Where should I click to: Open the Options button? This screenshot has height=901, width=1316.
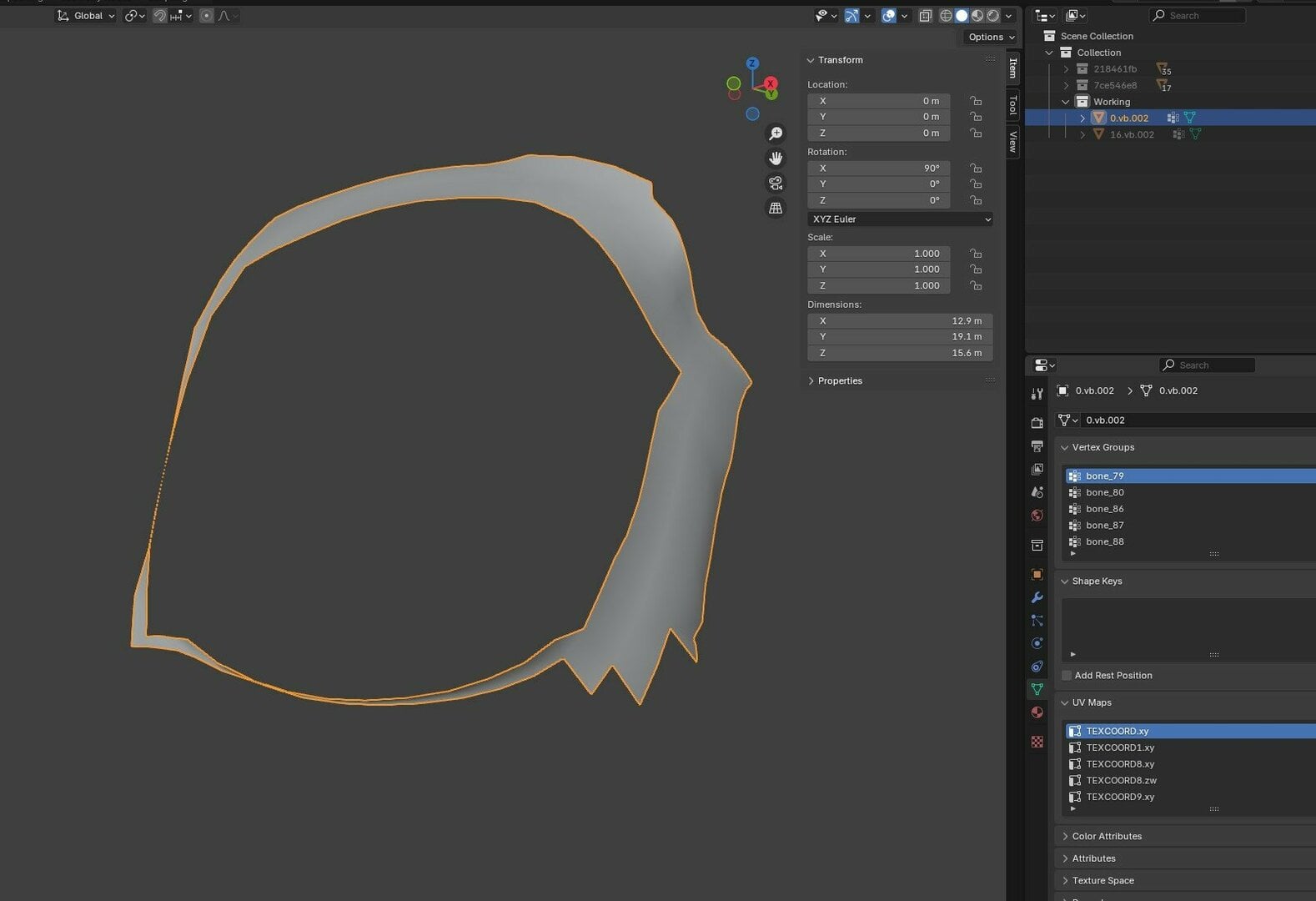click(991, 37)
